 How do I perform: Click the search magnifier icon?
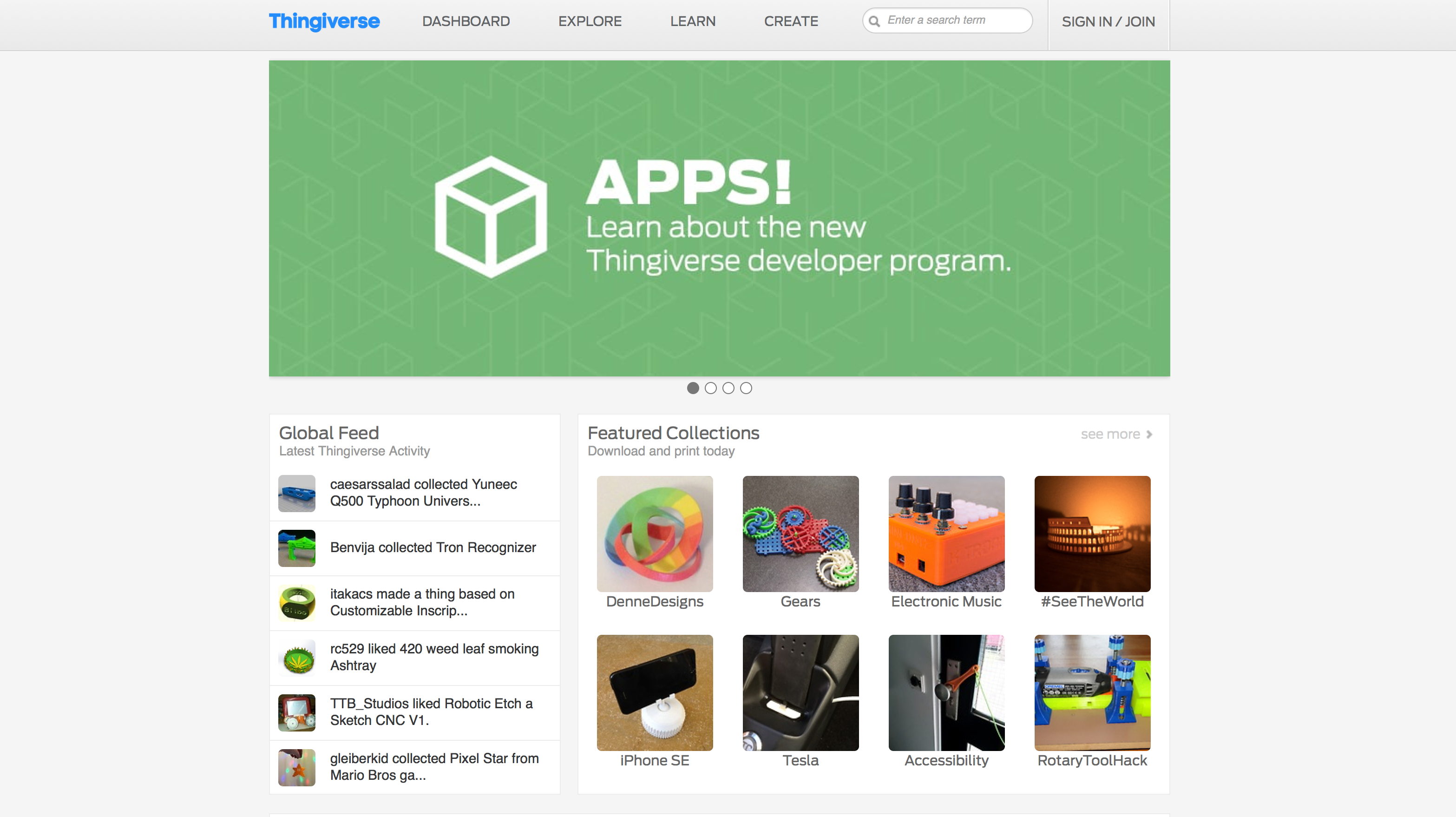(874, 20)
